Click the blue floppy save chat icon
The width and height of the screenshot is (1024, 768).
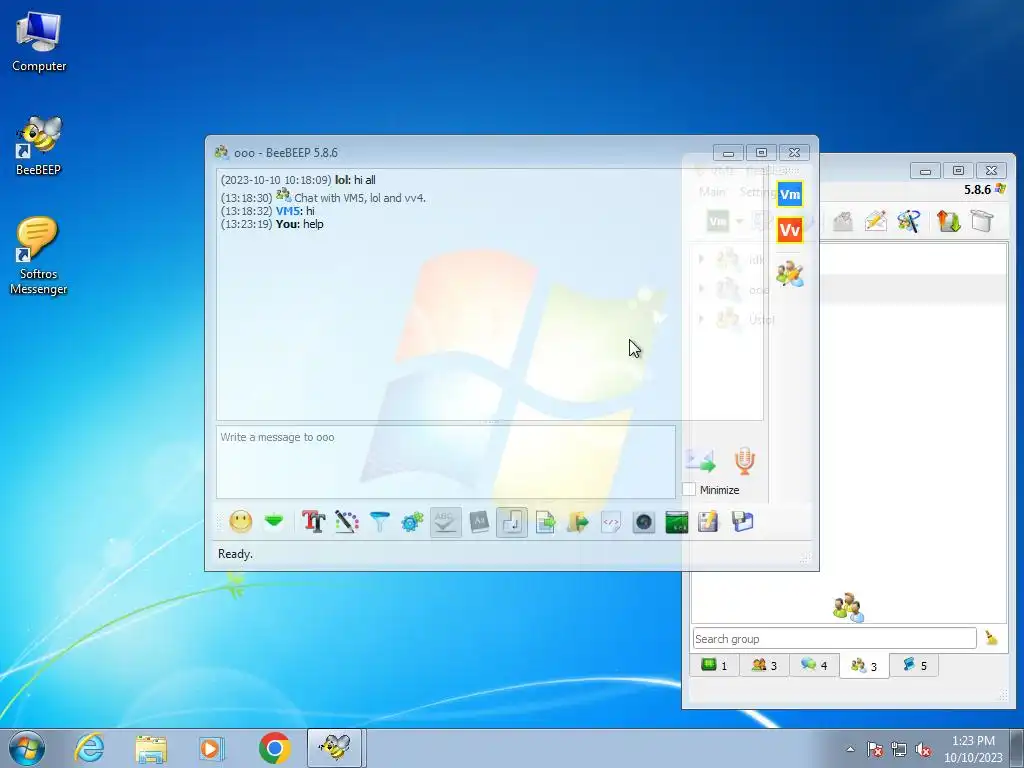[743, 522]
